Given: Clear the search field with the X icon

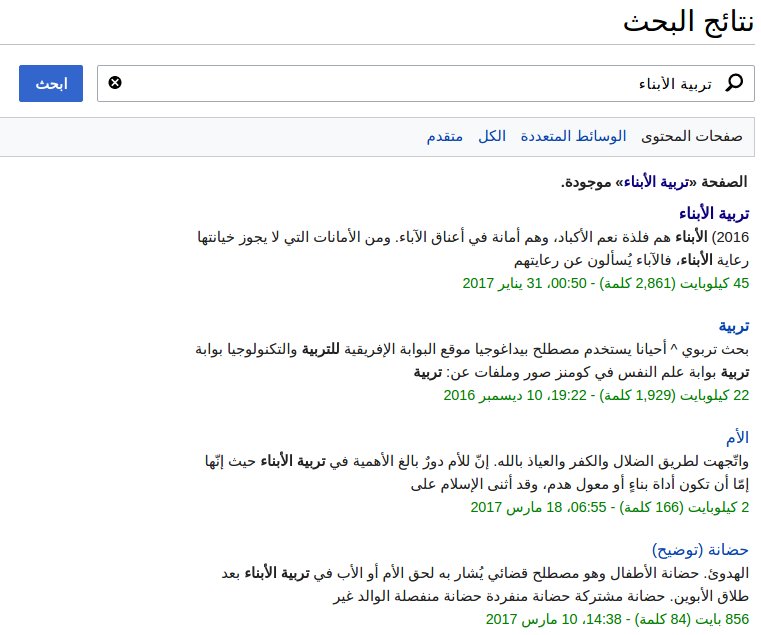Looking at the screenshot, I should (115, 83).
